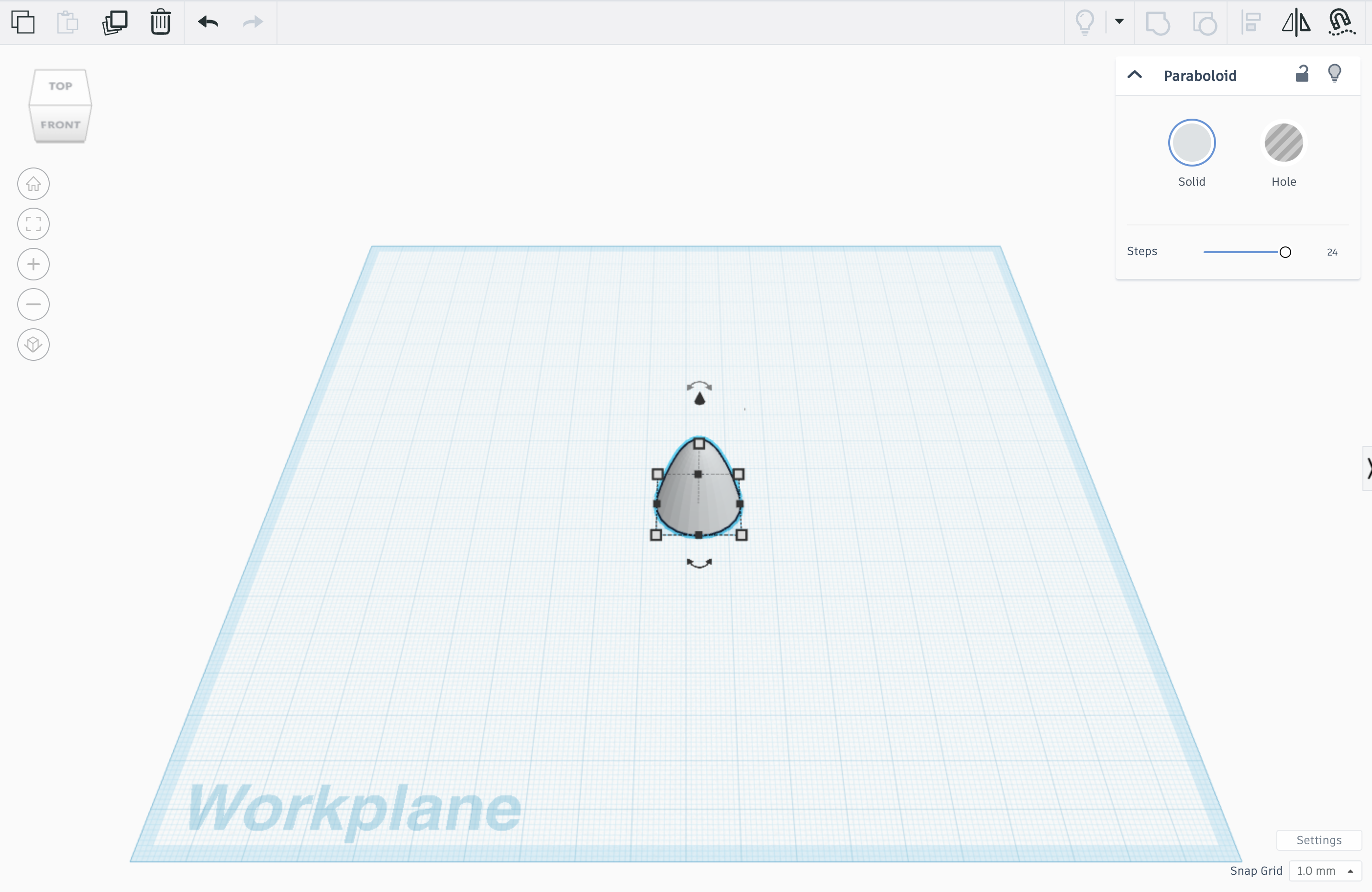
Task: Toggle the lock editing padlock icon
Action: (1302, 74)
